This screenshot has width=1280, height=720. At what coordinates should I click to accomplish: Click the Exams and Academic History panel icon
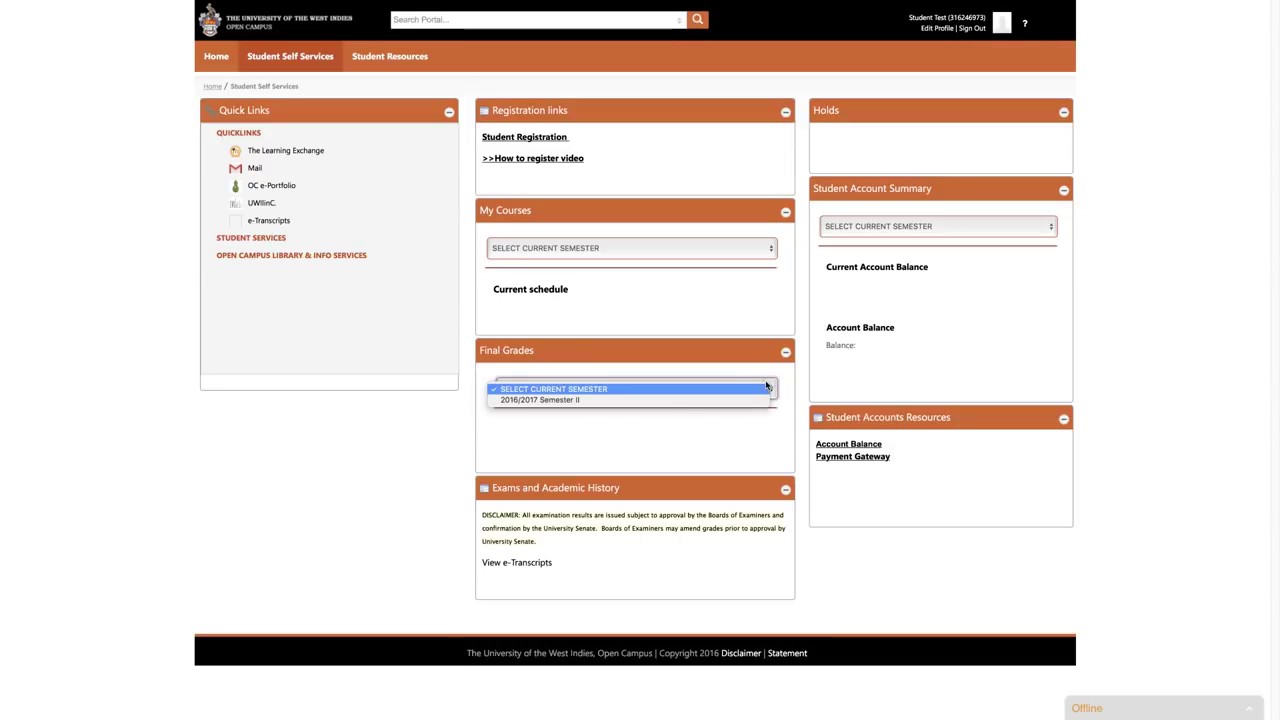pyautogui.click(x=484, y=488)
